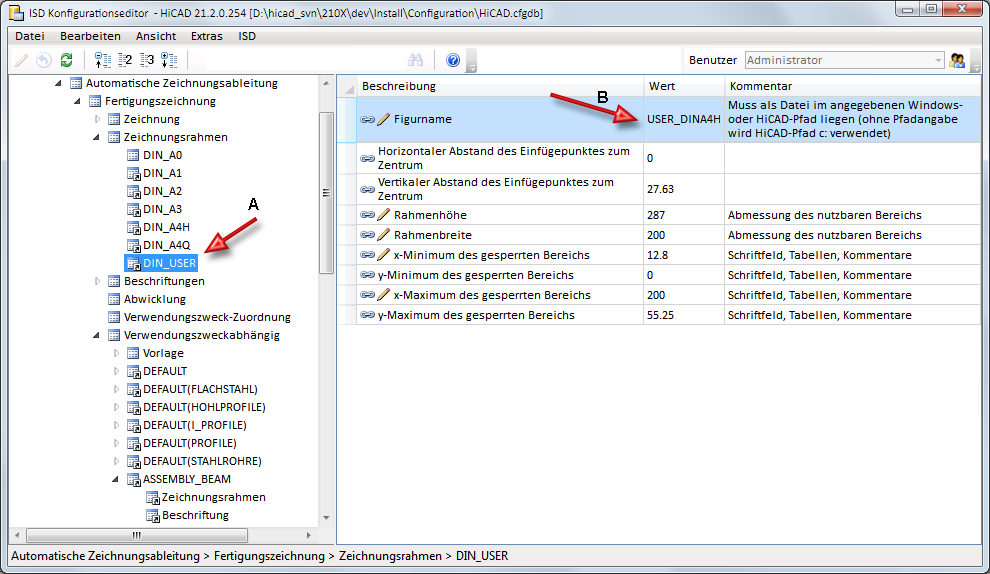990x574 pixels.
Task: Open the Benutzer Administrator dropdown
Action: [x=937, y=60]
